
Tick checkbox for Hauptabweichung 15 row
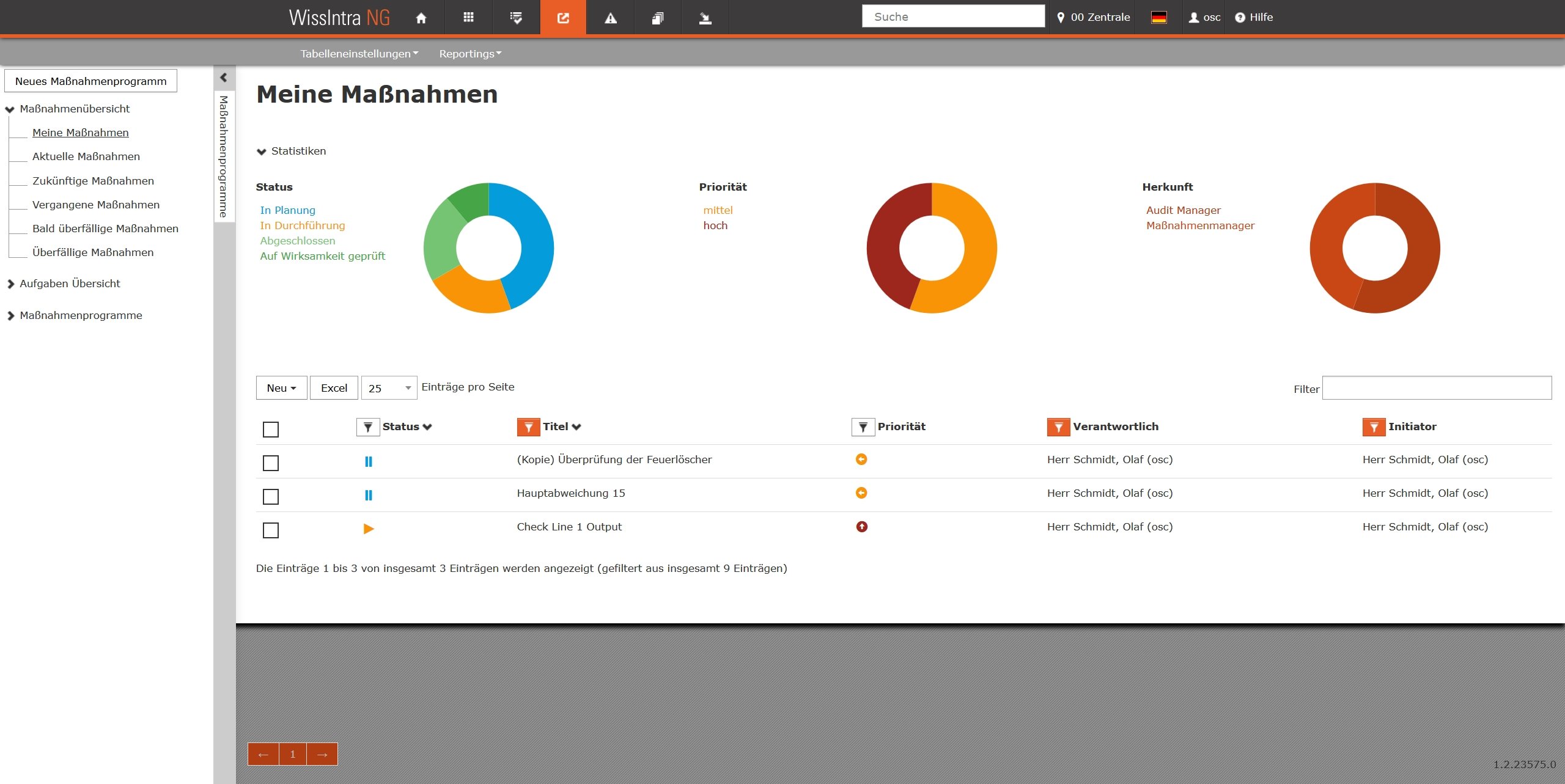(x=270, y=496)
